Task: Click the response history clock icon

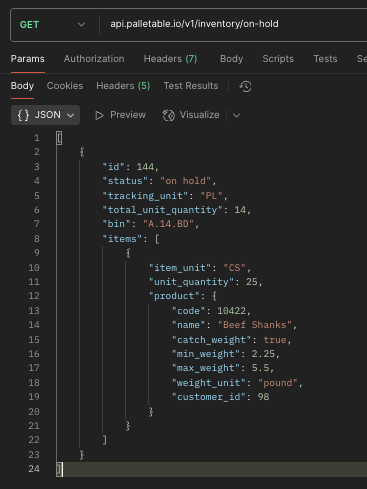Action: tap(245, 86)
